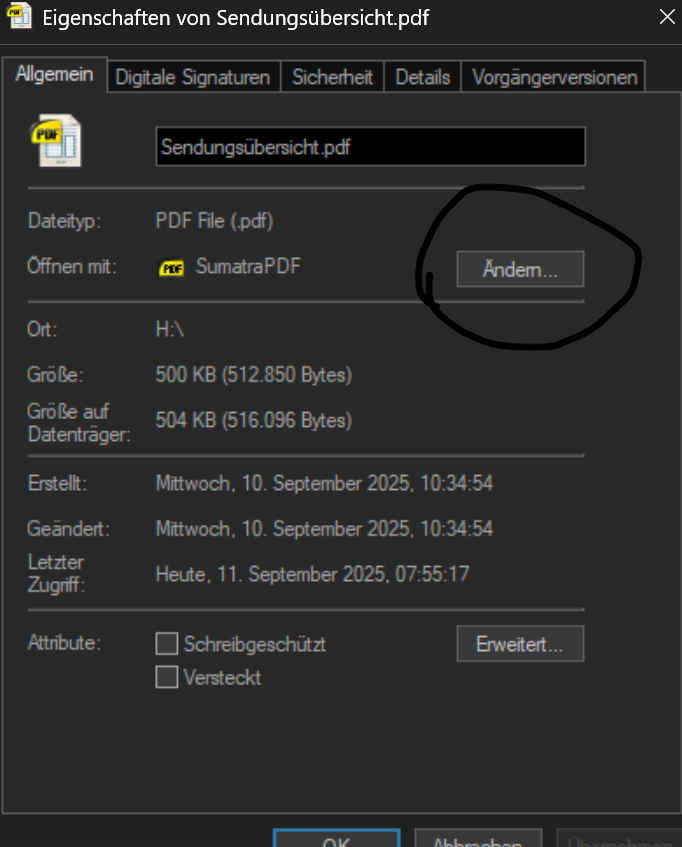The image size is (682, 847).
Task: Click the location value 'H:\'
Action: pos(170,328)
